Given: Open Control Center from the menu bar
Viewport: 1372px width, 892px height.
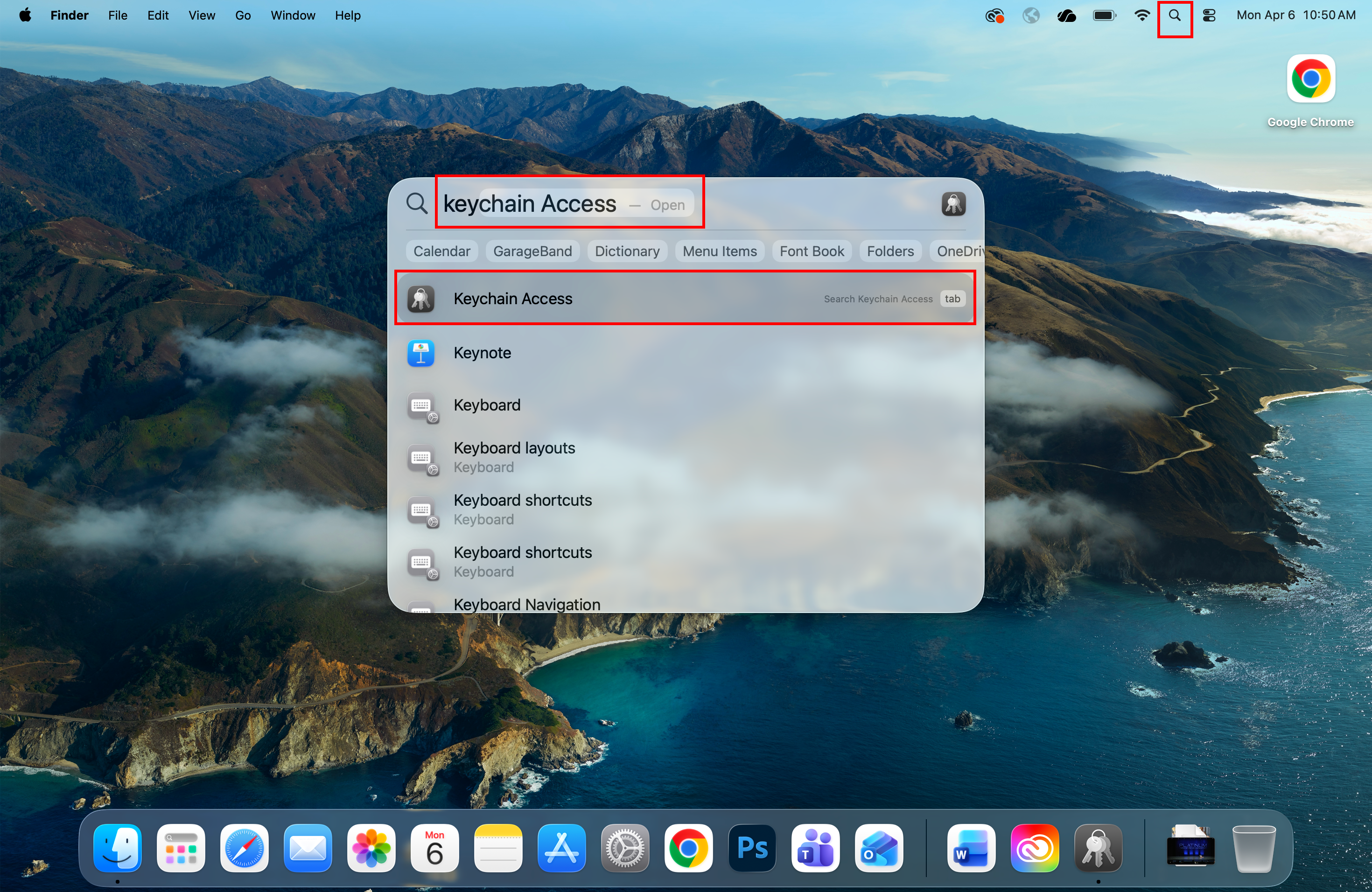Looking at the screenshot, I should [1209, 15].
